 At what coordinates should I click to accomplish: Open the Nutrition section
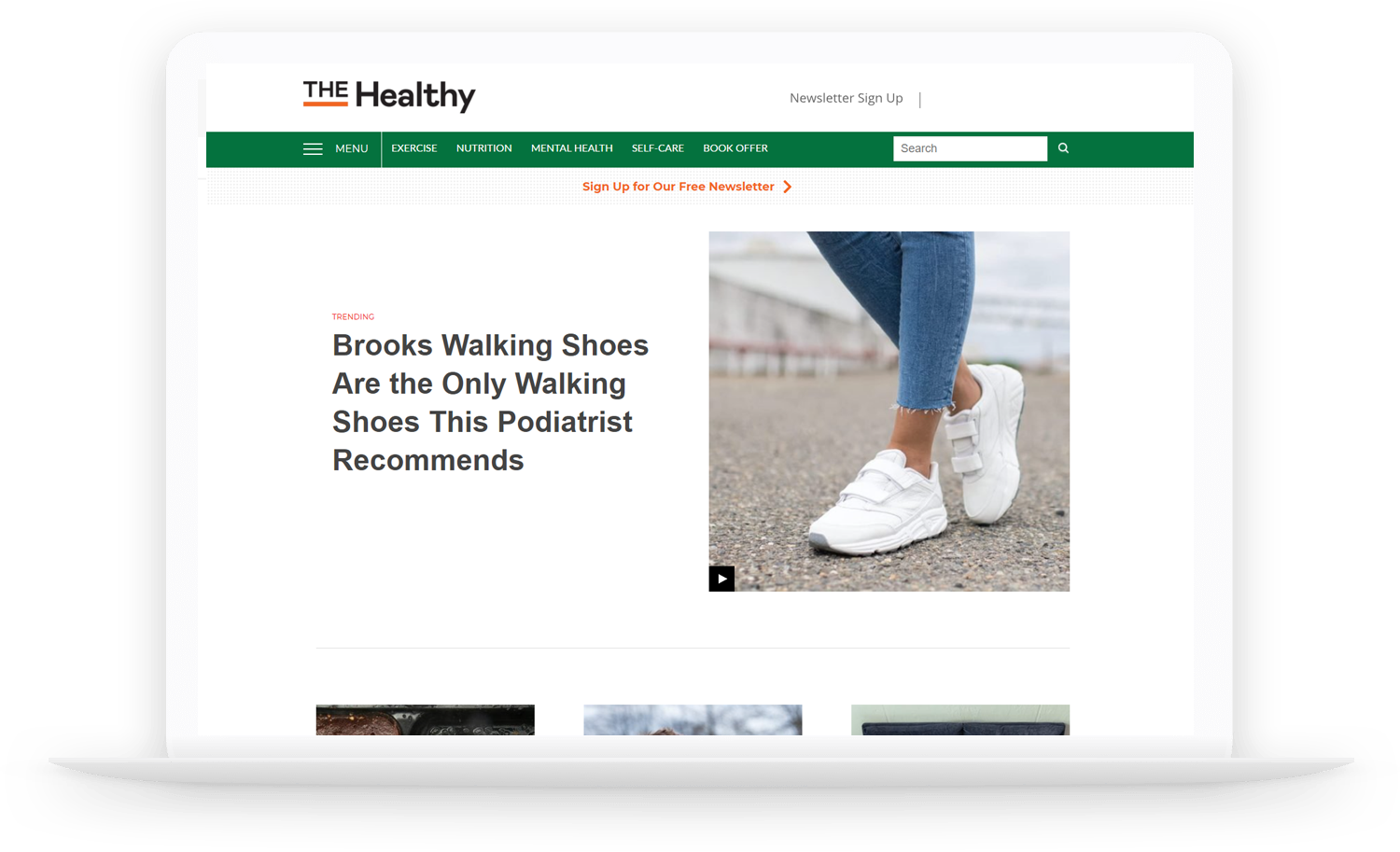click(483, 148)
